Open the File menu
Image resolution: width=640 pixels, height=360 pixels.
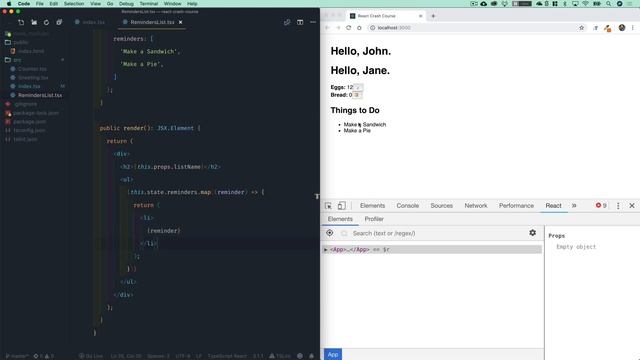(40, 4)
